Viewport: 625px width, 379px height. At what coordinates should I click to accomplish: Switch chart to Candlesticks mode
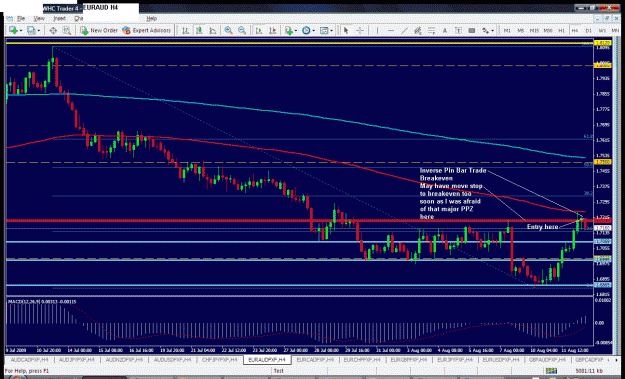coord(199,30)
